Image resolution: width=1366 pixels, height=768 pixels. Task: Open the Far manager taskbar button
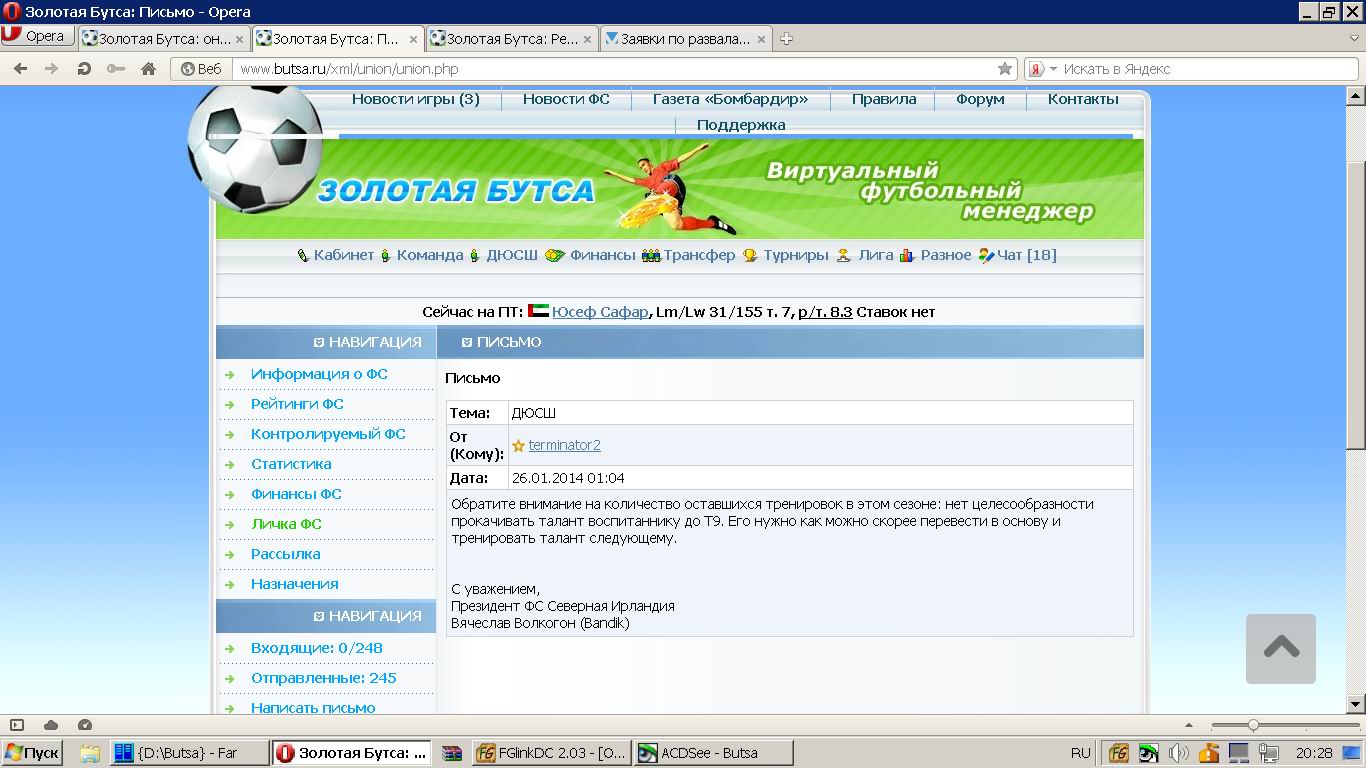(x=188, y=753)
